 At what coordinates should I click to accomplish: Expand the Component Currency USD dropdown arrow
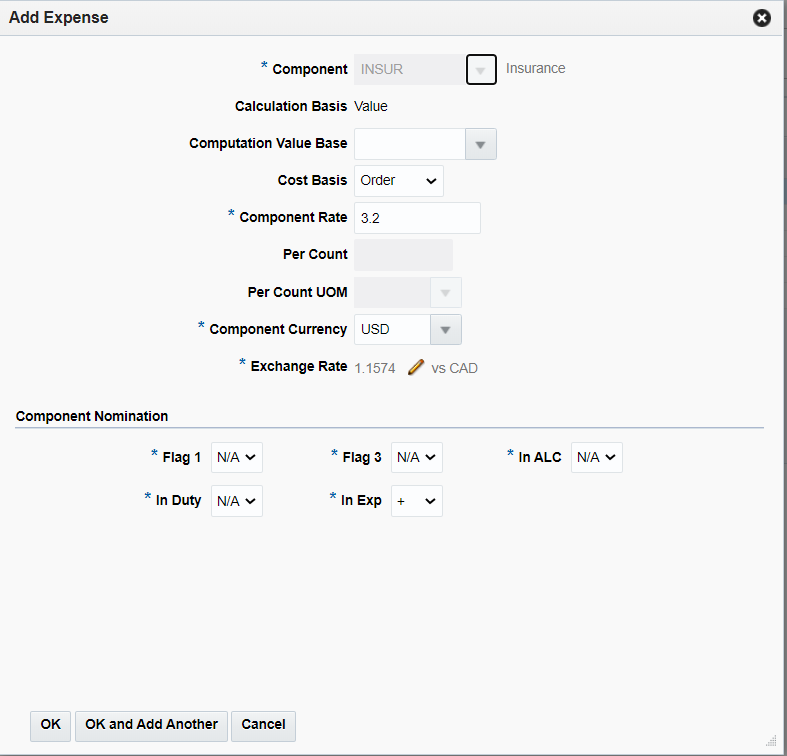point(445,330)
